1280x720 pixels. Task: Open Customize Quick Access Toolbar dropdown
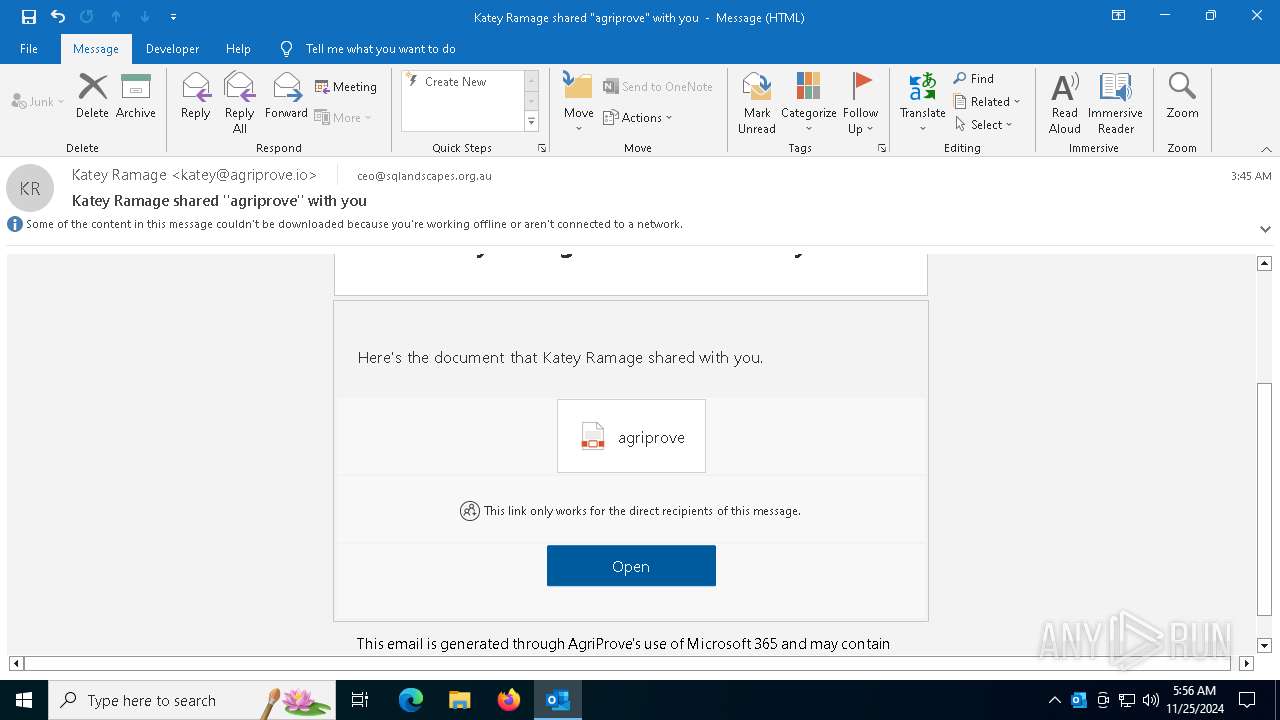click(173, 17)
